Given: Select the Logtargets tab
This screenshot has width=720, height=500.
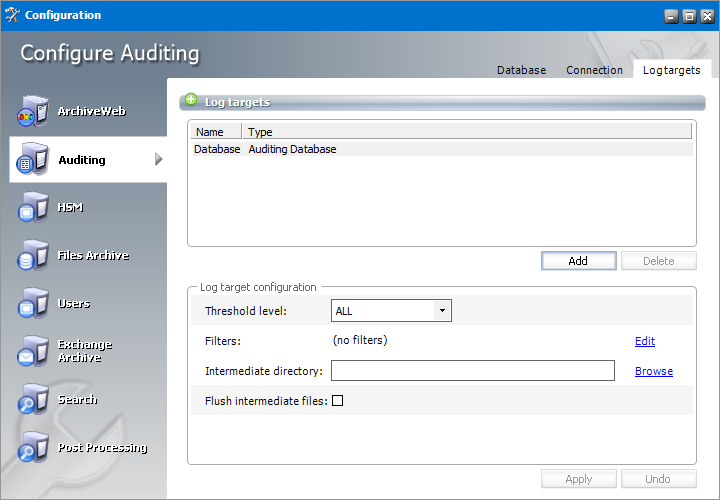Looking at the screenshot, I should (x=671, y=70).
